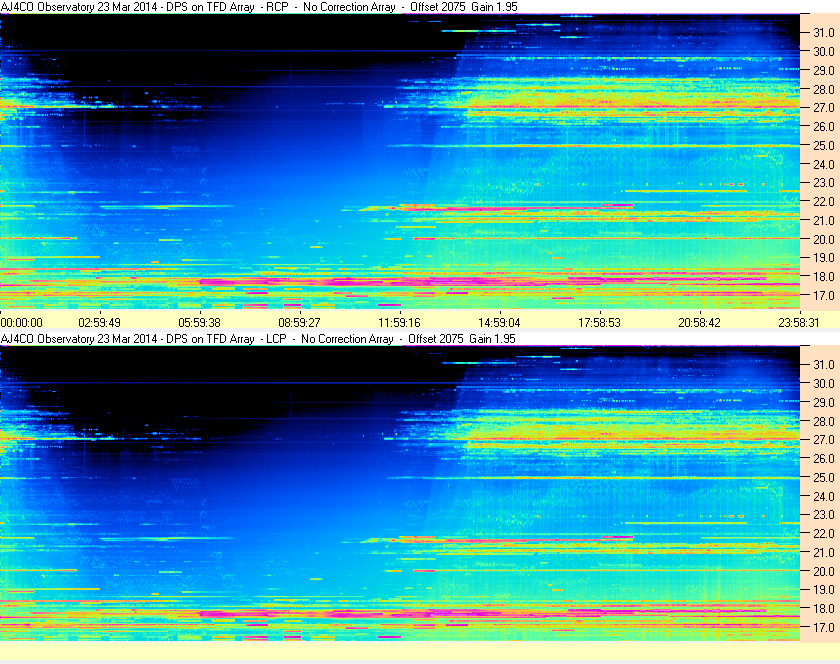Click 27.0 on the RCP frequency axis

click(824, 108)
